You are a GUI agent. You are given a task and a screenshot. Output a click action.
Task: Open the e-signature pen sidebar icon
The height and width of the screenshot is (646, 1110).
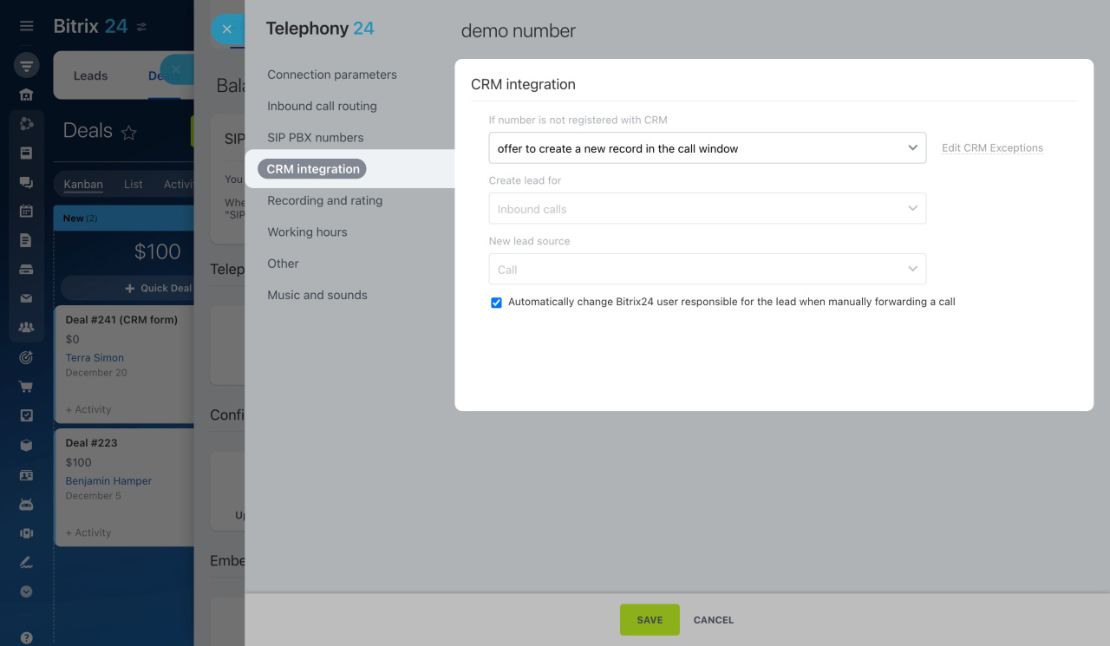pyautogui.click(x=26, y=563)
